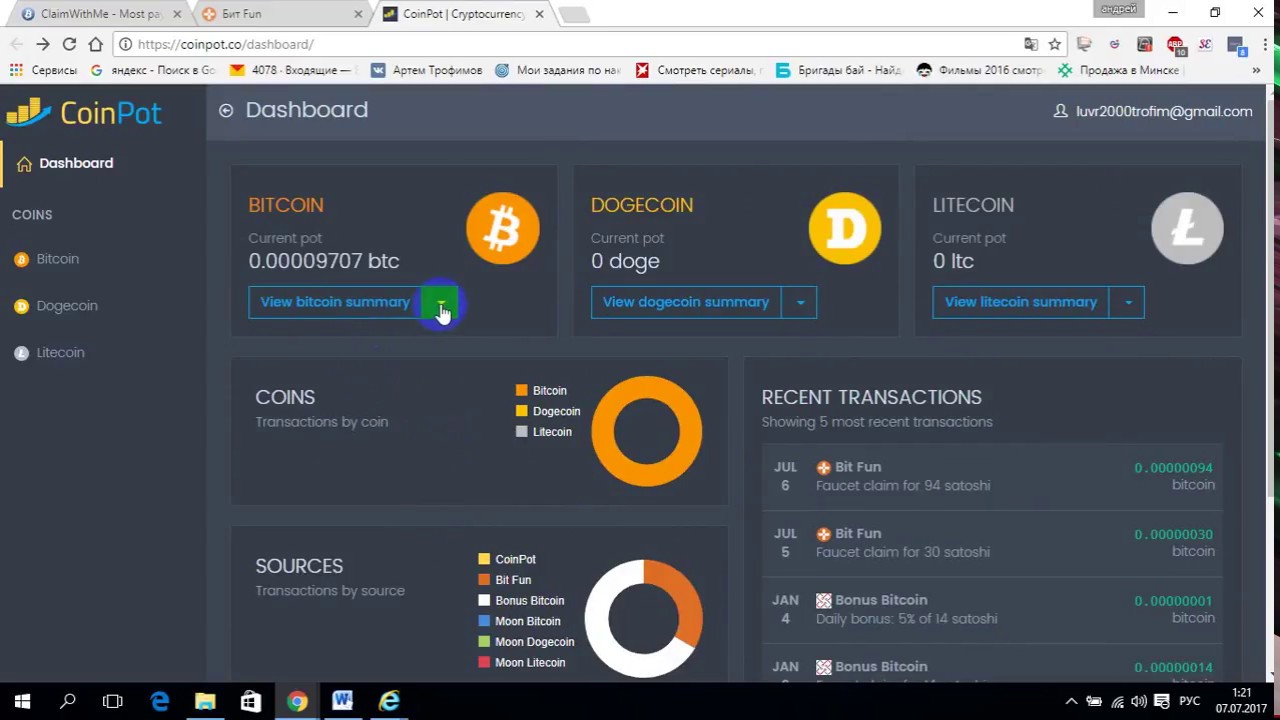
Task: Select the 0.00000094 bitcoin transaction amount
Action: coord(1174,468)
